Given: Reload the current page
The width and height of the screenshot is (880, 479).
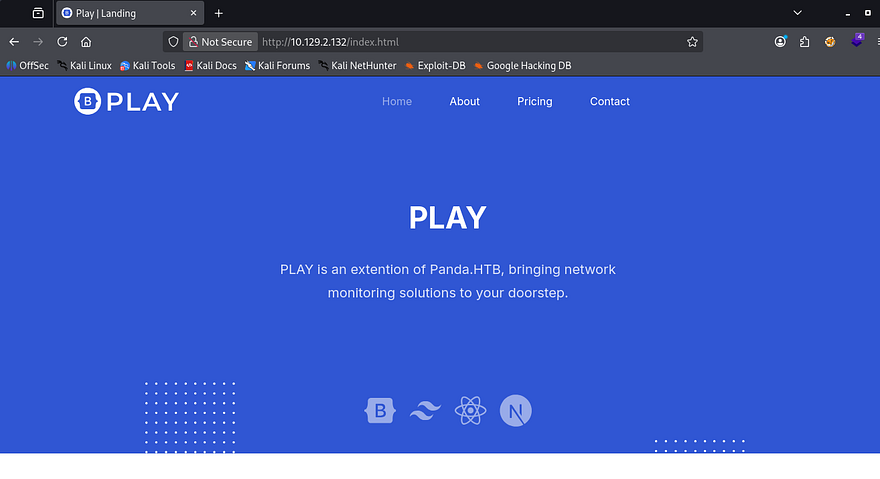Looking at the screenshot, I should pyautogui.click(x=62, y=42).
